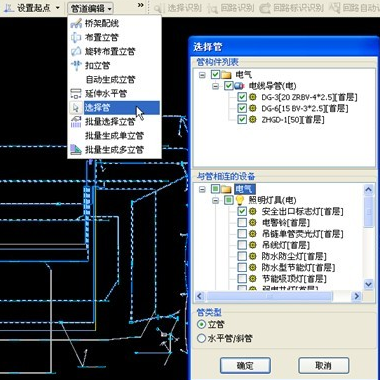Choose 批量选择立管 menu entry
The image size is (380, 380).
(114, 122)
